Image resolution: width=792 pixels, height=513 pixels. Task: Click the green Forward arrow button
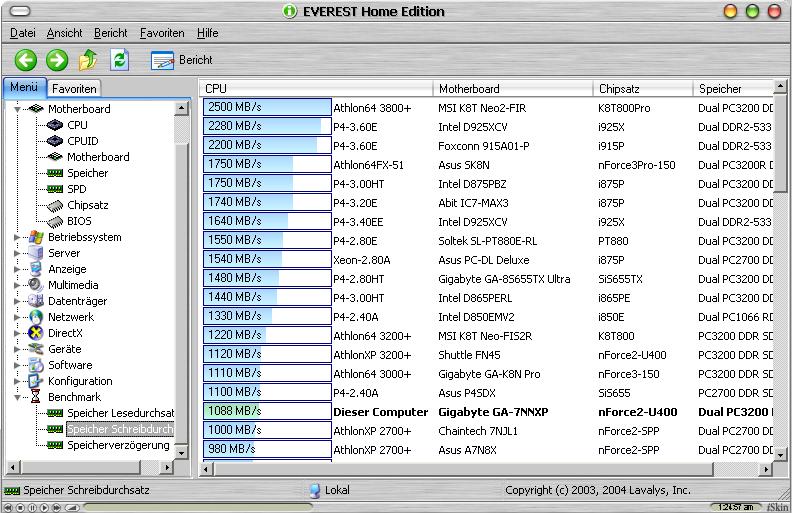click(57, 60)
